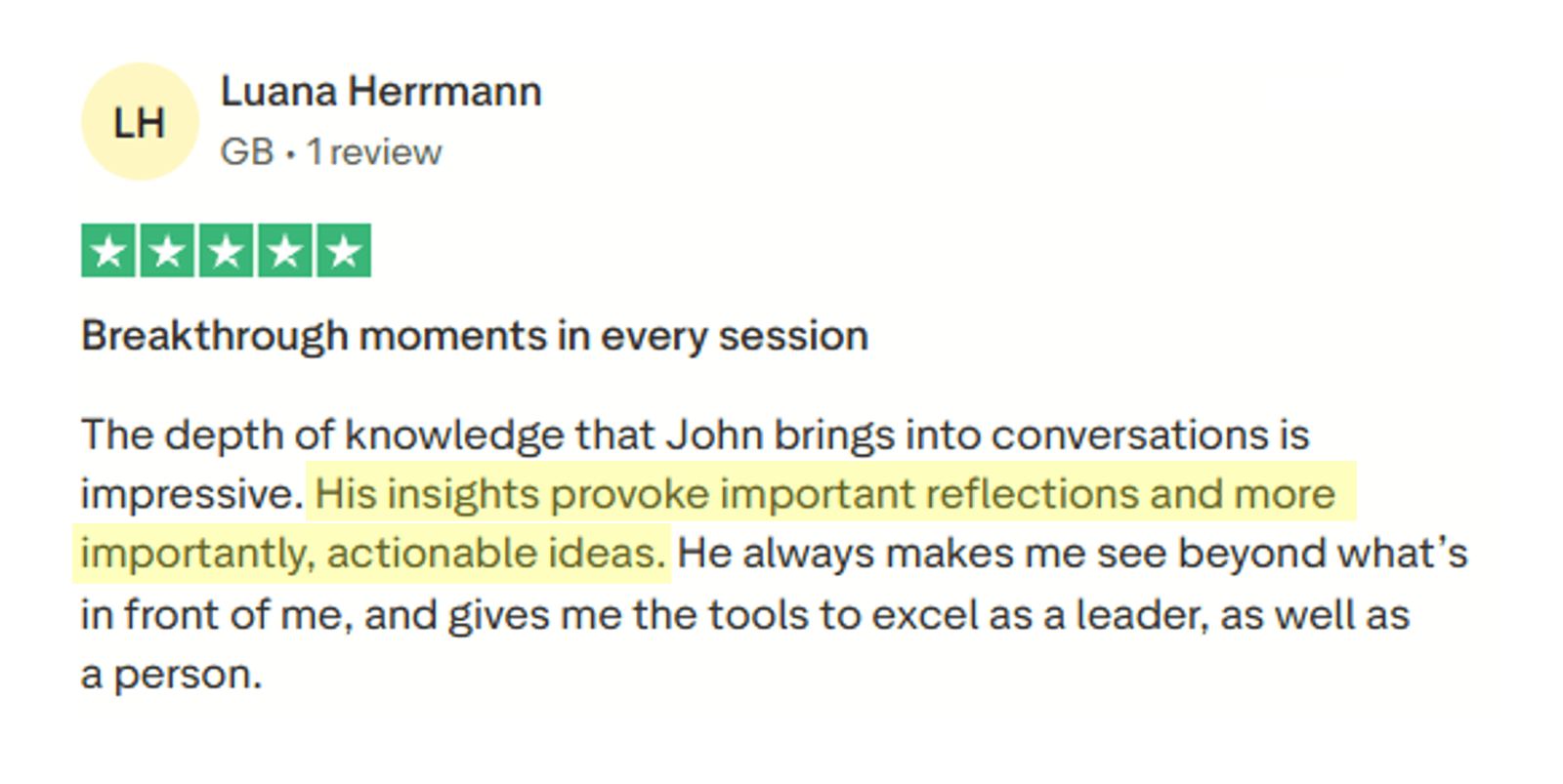Click the "1 review" count text

click(374, 152)
